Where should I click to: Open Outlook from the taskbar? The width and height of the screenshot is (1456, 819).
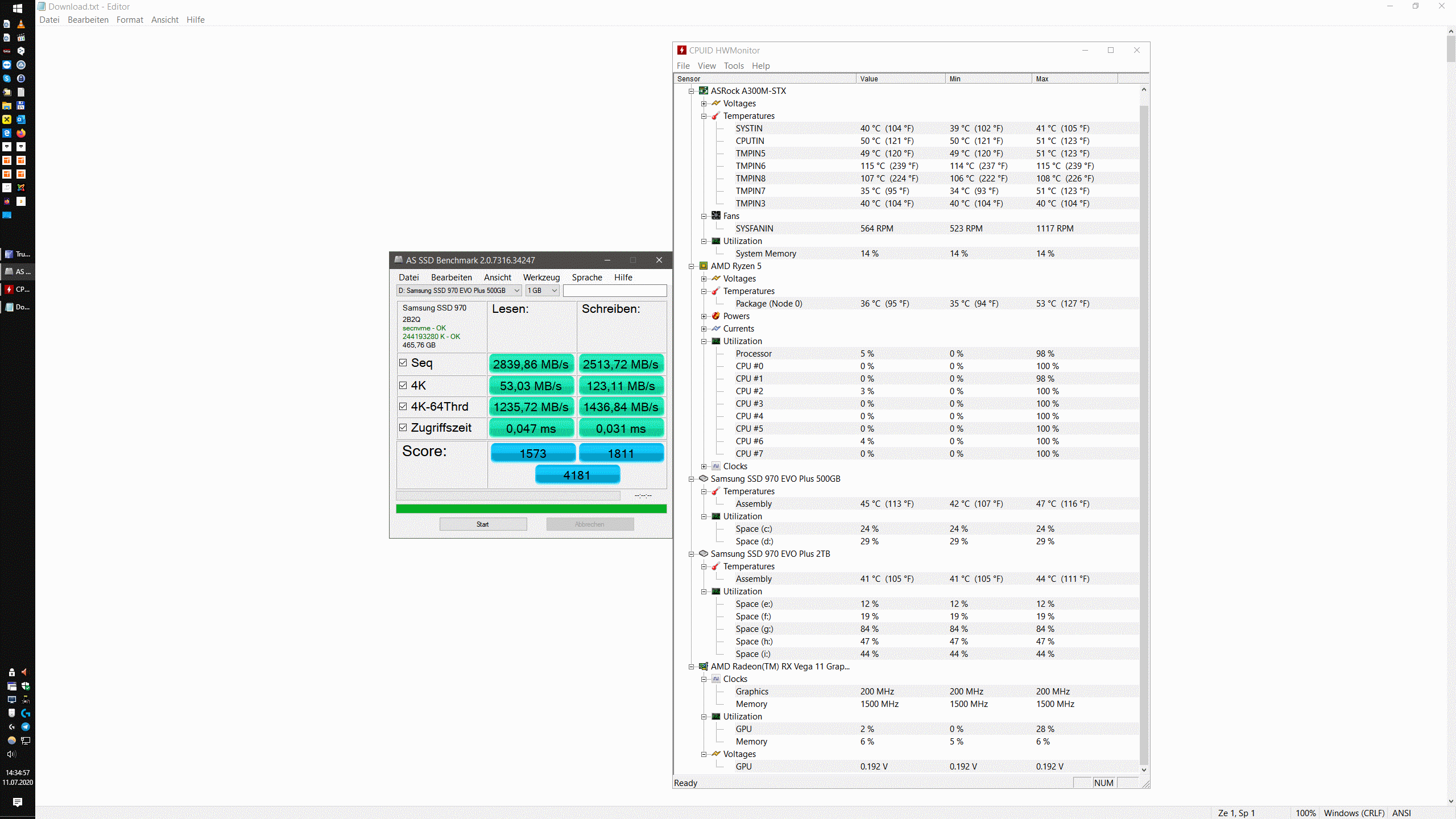click(x=21, y=119)
